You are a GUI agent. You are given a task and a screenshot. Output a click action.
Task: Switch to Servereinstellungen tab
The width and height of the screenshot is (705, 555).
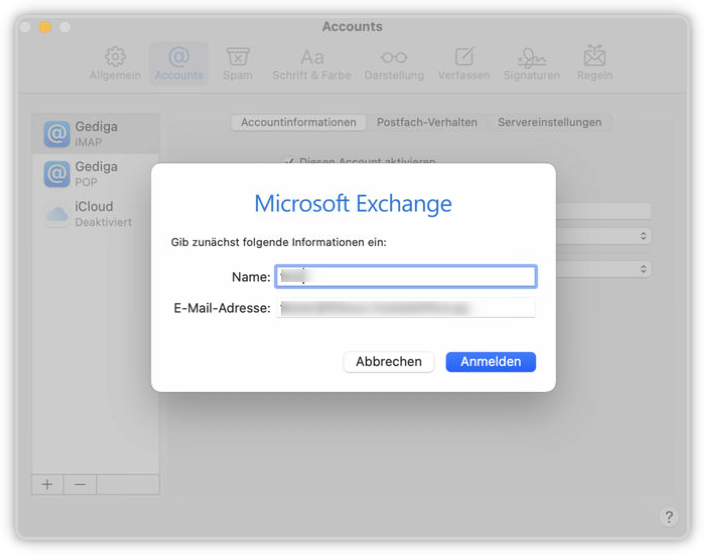click(549, 122)
